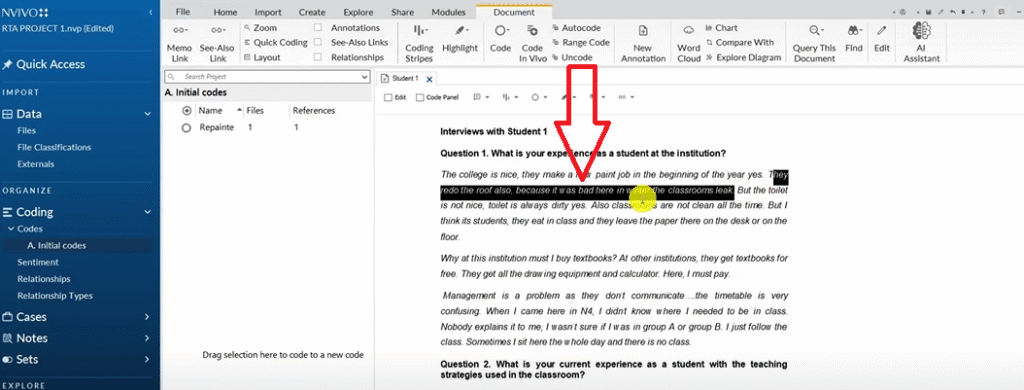Open the Find binoculars tool

854,39
